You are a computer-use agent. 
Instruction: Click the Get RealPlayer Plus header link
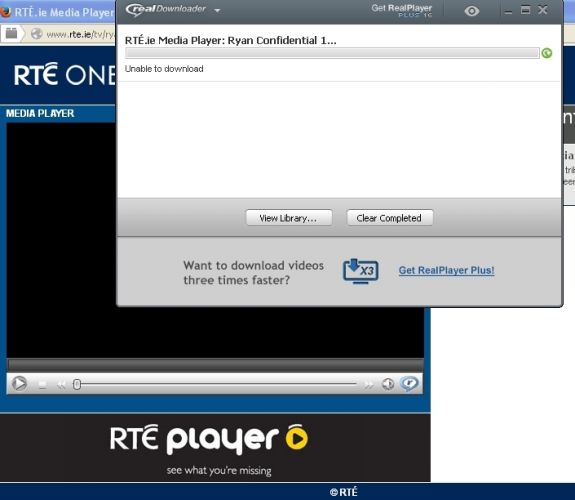pos(402,10)
